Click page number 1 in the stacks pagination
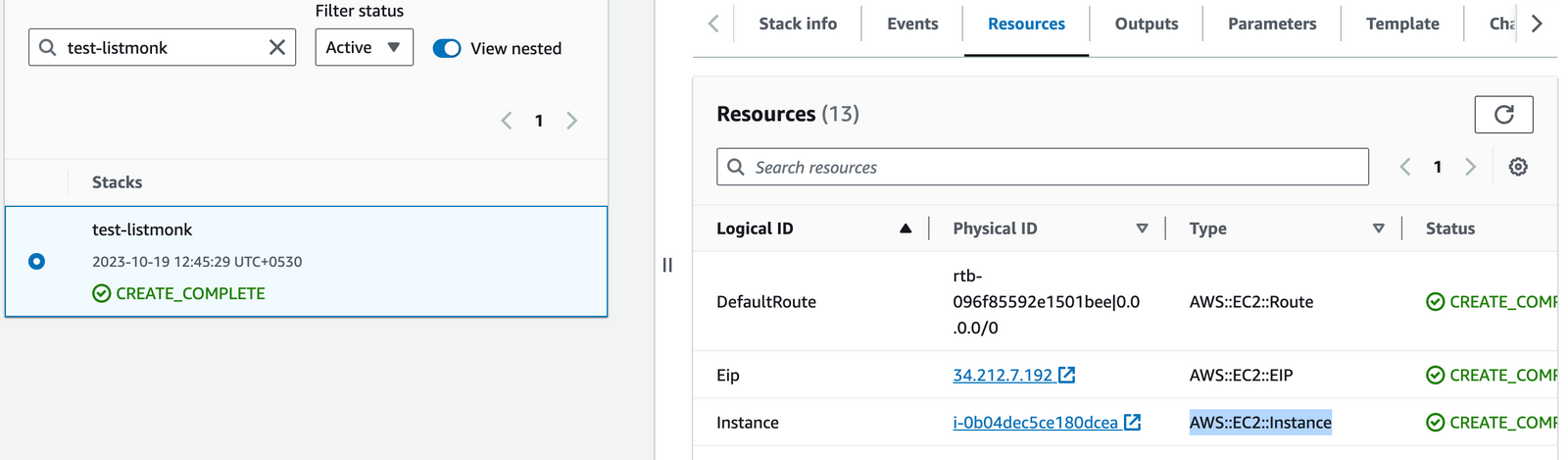 pos(539,121)
